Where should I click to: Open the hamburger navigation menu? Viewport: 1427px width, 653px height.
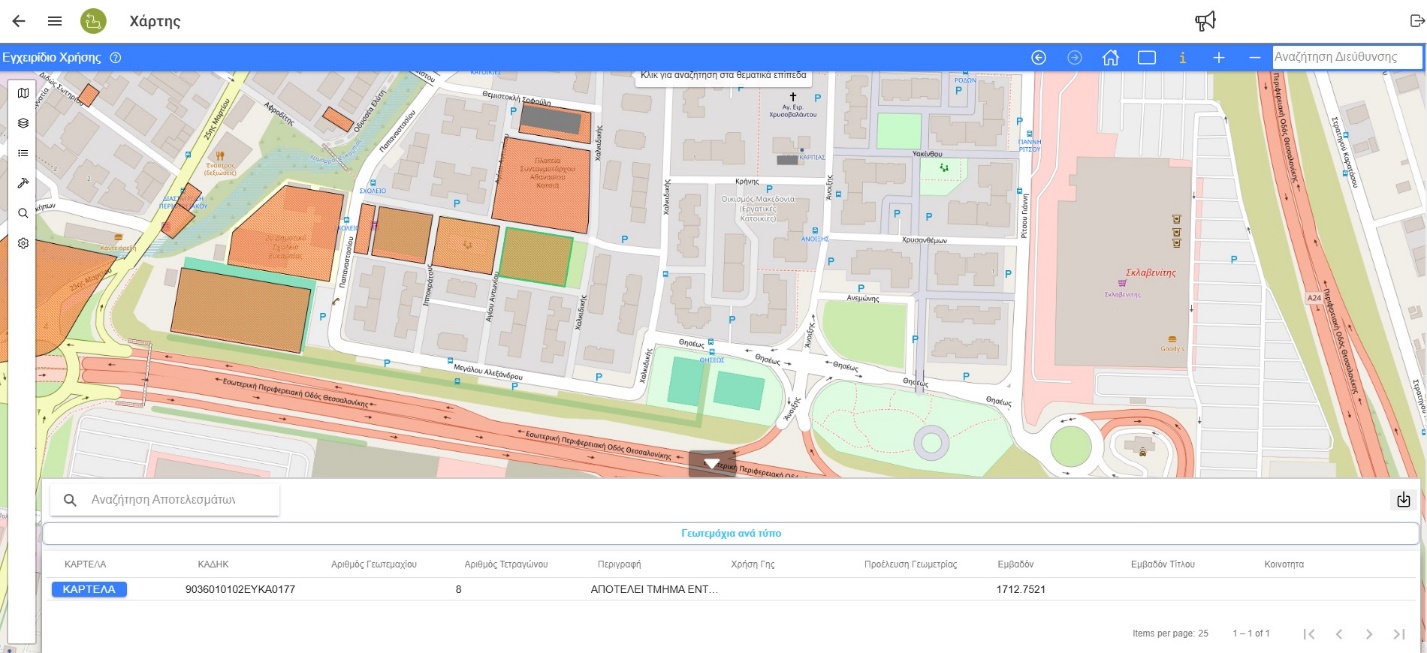point(55,21)
